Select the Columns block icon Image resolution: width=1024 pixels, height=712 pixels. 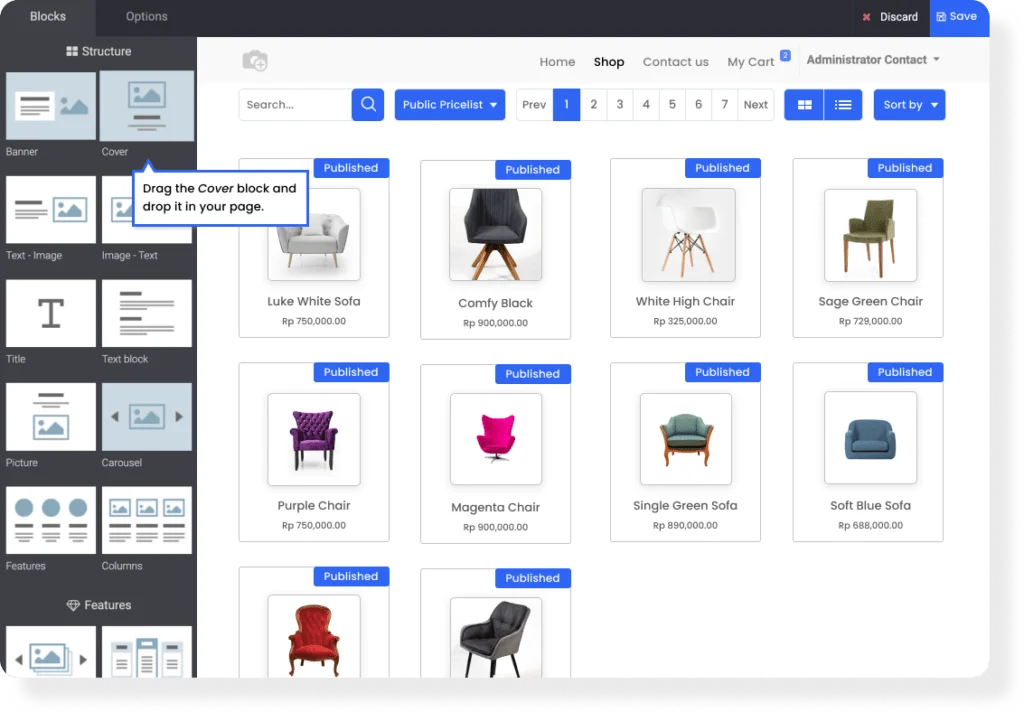click(147, 521)
